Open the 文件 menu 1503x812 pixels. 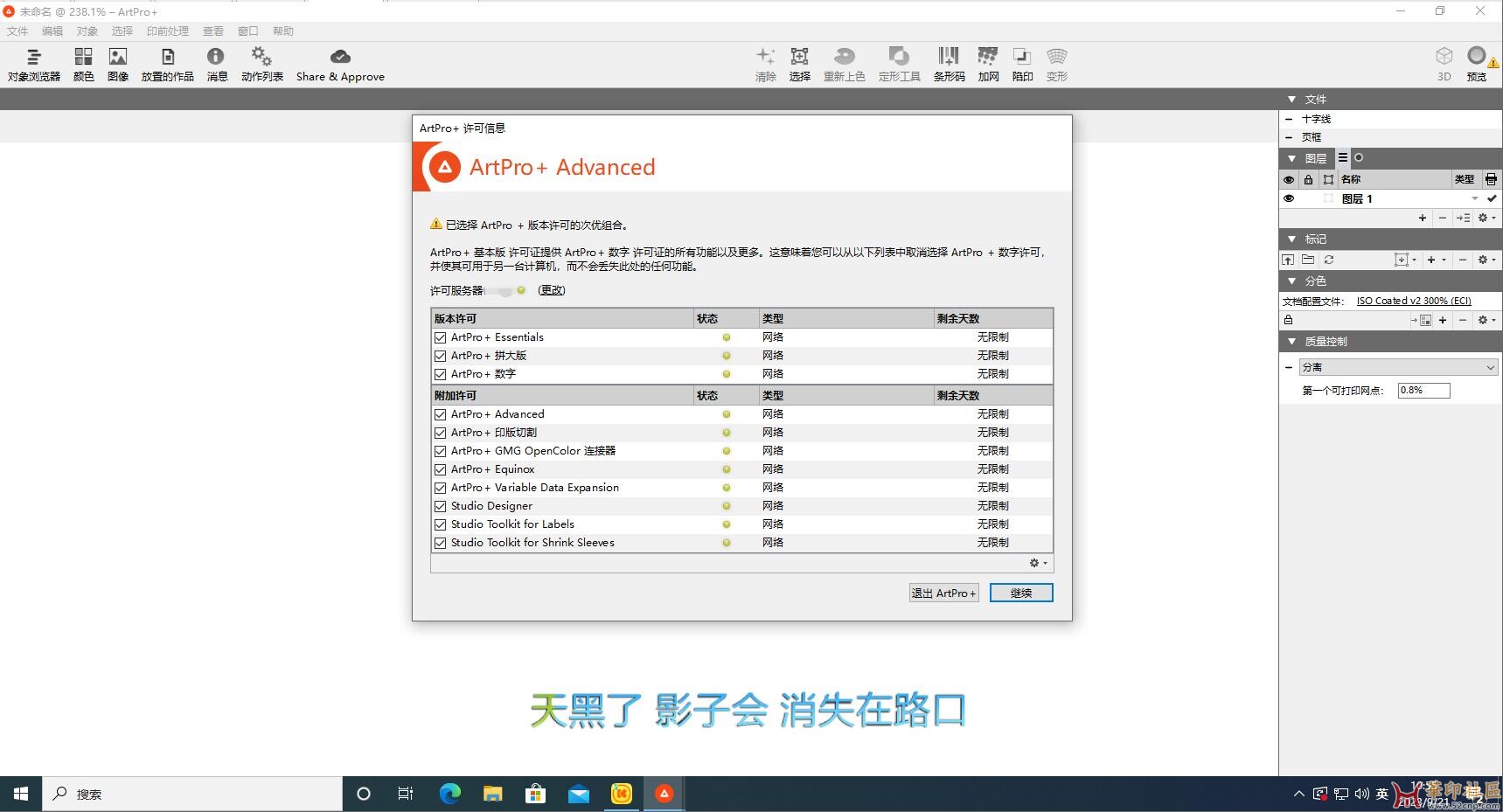click(x=17, y=31)
